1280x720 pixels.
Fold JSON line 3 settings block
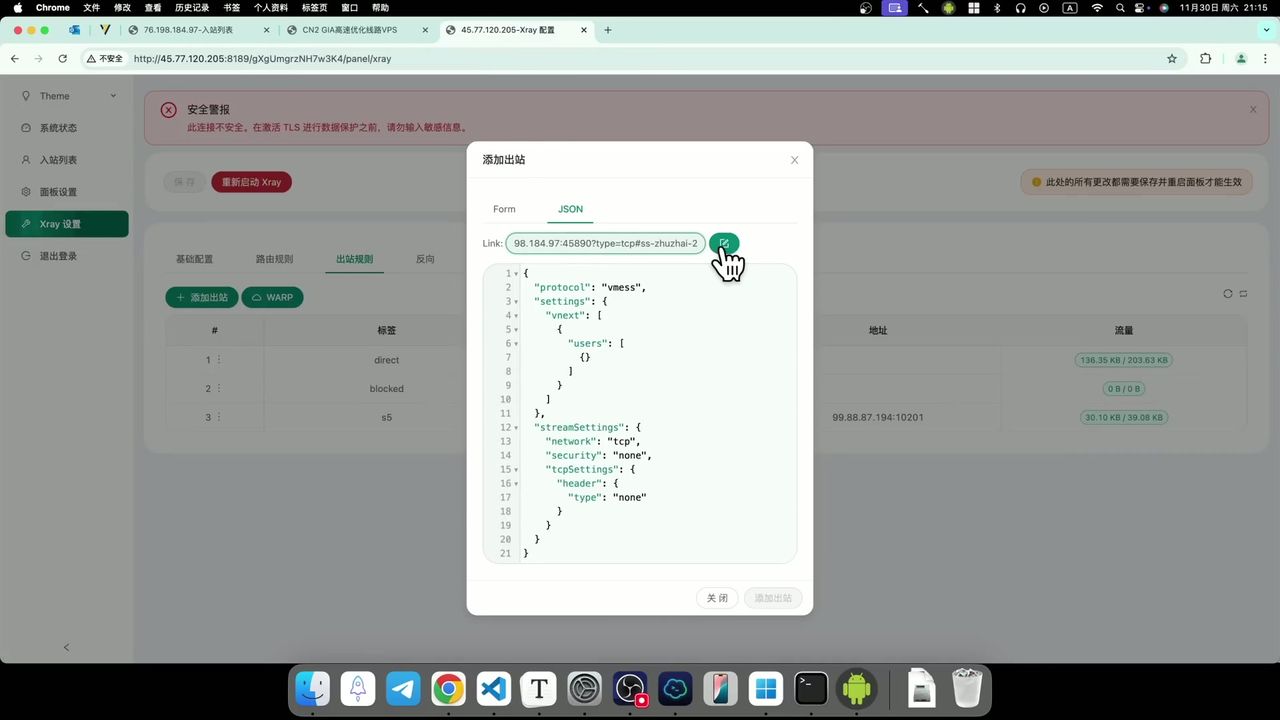pos(516,302)
